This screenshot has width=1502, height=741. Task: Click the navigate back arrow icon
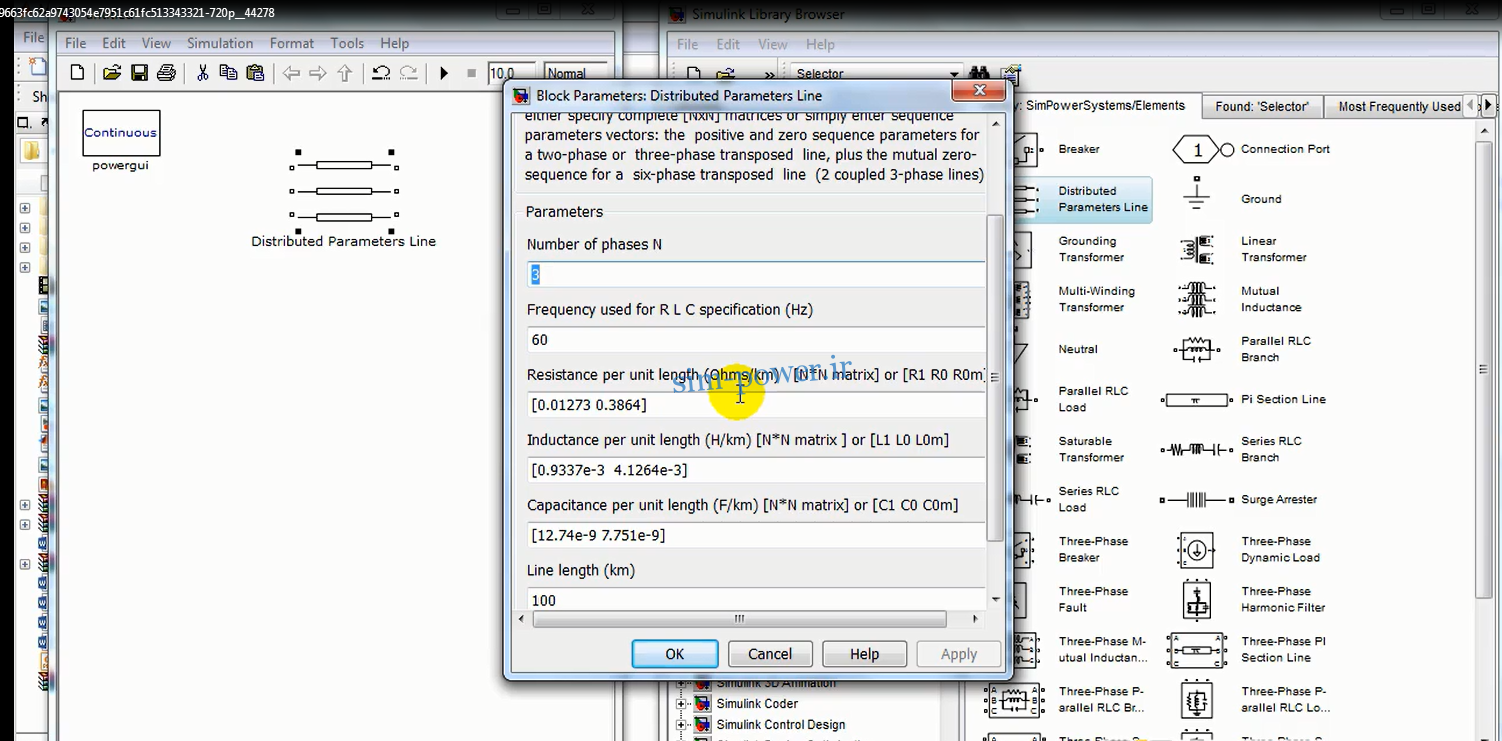coord(291,73)
